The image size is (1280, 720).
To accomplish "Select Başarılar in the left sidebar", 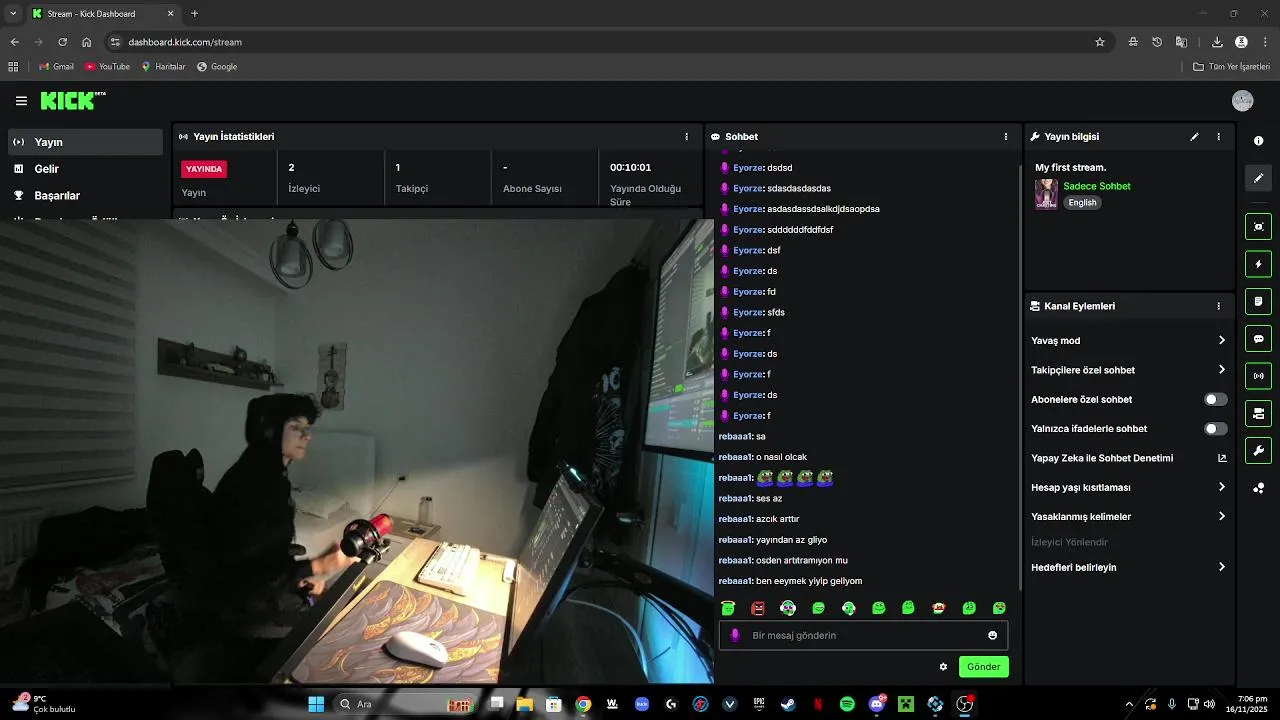I will 85,196.
